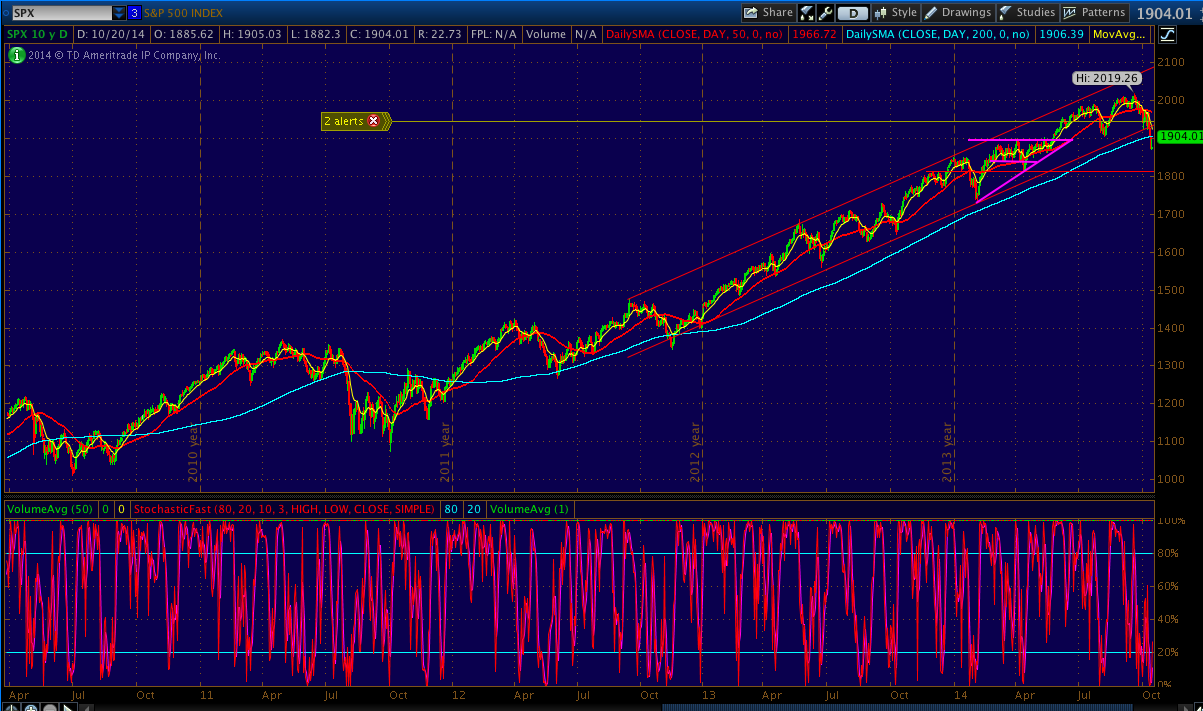Click the zoom out minus icon
1203x711 pixels.
[49, 707]
